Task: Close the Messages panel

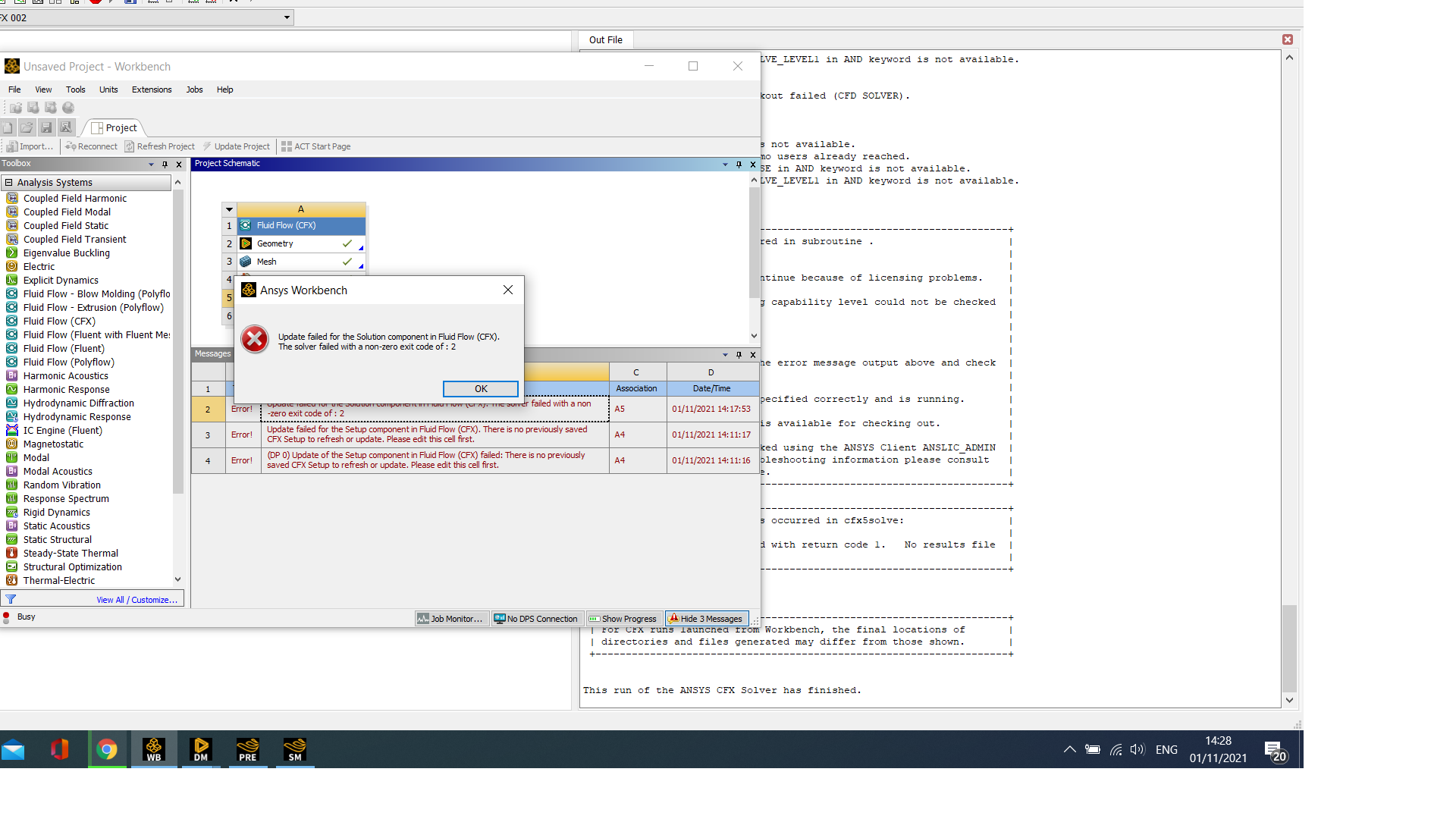Action: [x=753, y=355]
